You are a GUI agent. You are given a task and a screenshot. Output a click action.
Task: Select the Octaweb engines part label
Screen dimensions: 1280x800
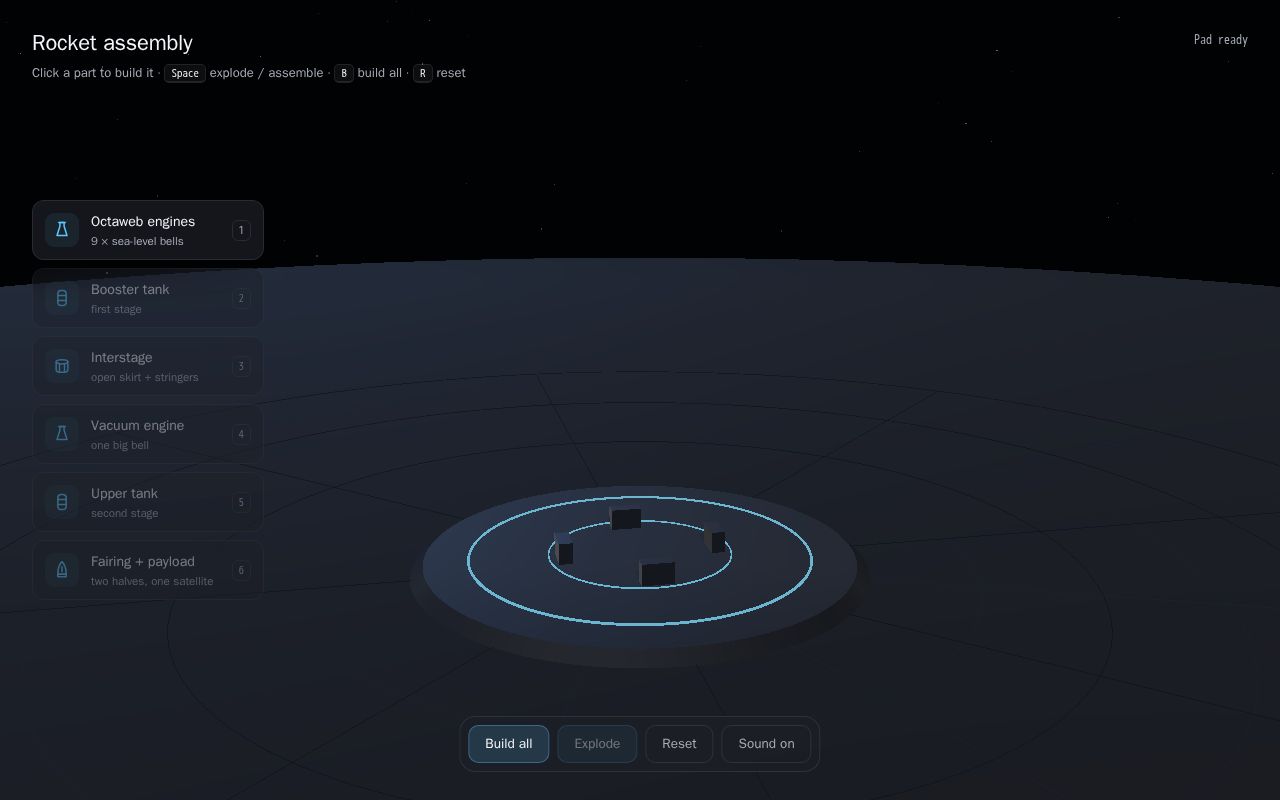[x=143, y=221]
